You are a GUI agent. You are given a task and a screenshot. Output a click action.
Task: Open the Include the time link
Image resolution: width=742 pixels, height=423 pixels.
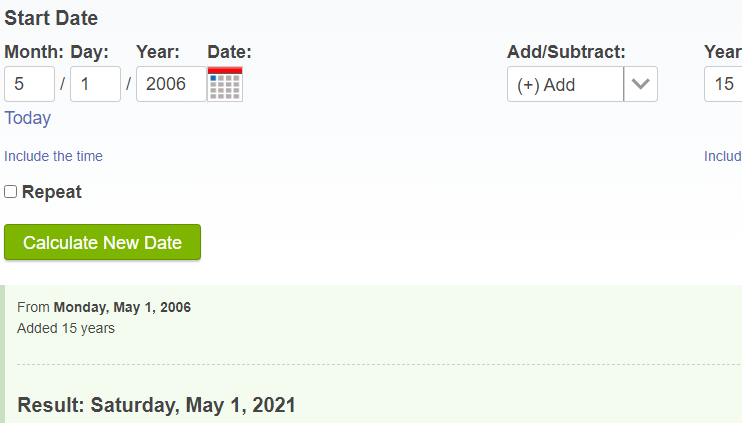point(53,156)
